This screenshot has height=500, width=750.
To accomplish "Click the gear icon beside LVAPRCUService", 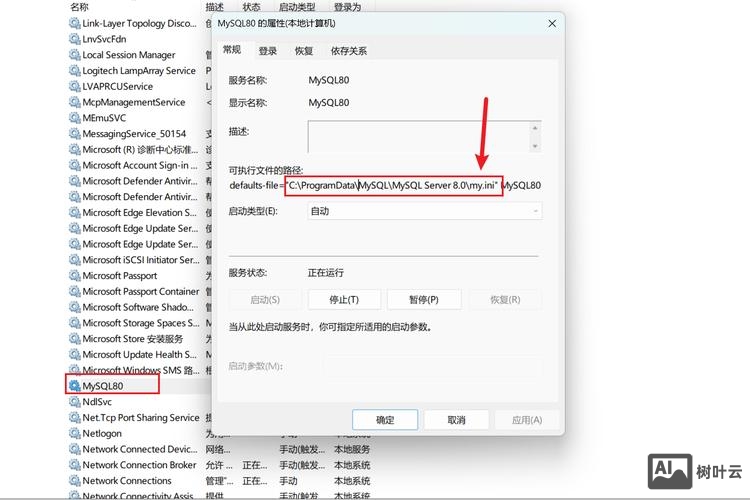I will coord(74,86).
